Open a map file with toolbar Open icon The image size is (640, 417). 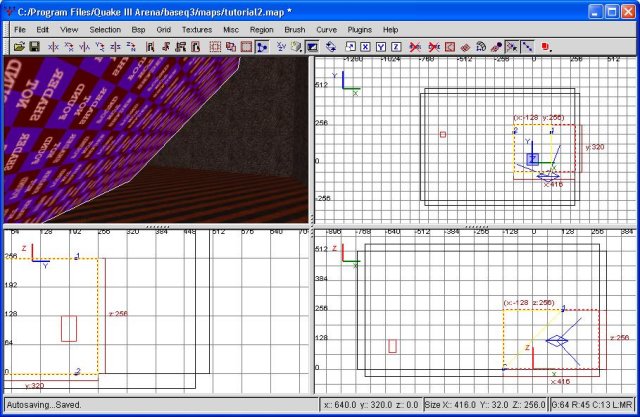(x=19, y=47)
